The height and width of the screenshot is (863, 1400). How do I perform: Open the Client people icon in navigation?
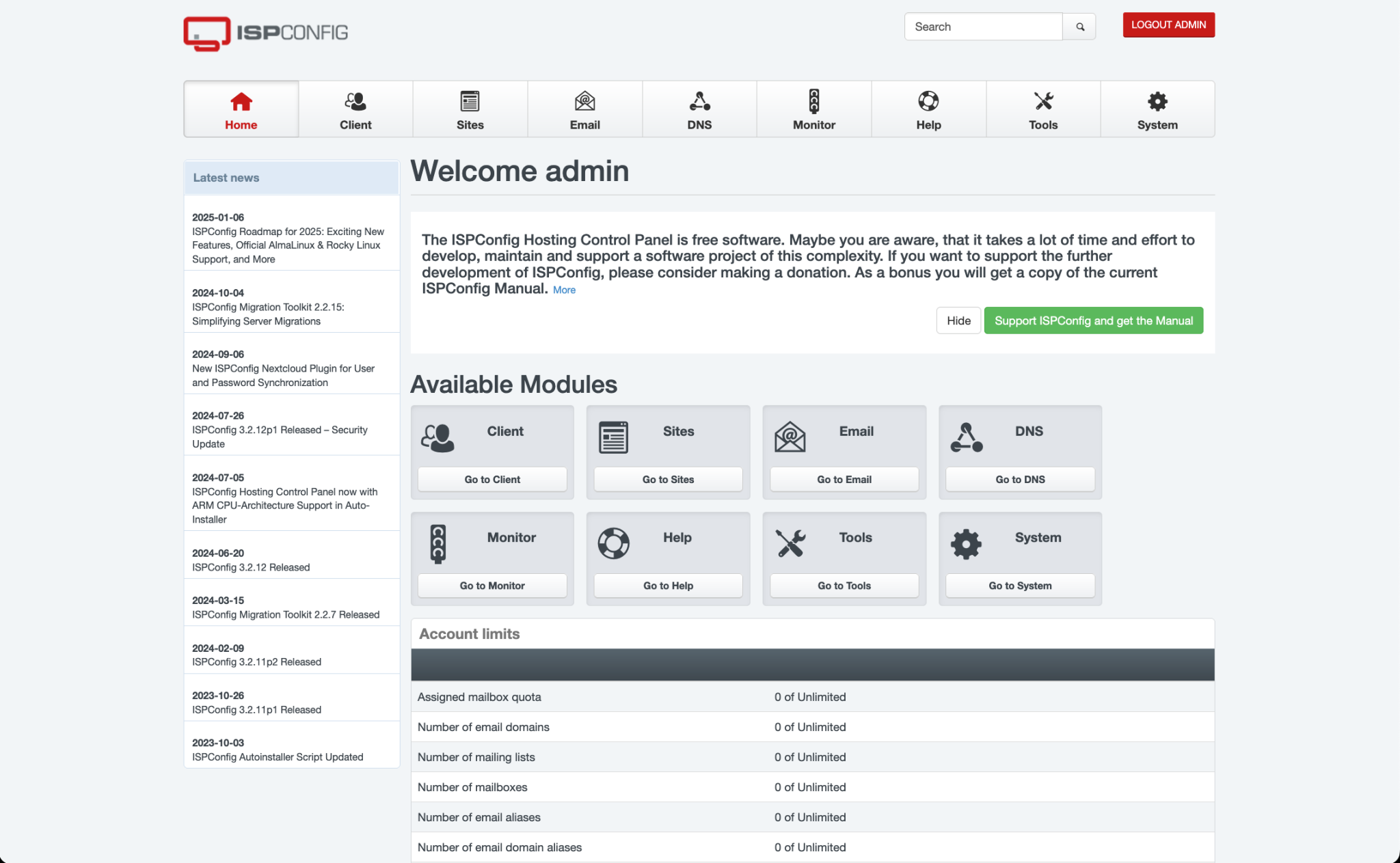pos(355,101)
